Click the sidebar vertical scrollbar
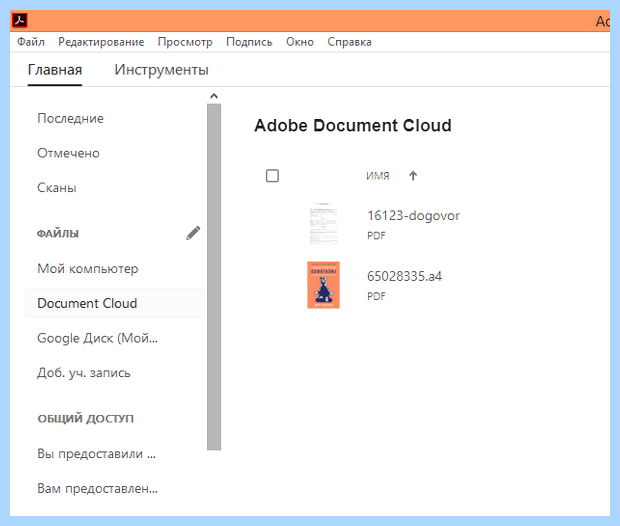Screen dimensions: 620x526 [x=214, y=277]
